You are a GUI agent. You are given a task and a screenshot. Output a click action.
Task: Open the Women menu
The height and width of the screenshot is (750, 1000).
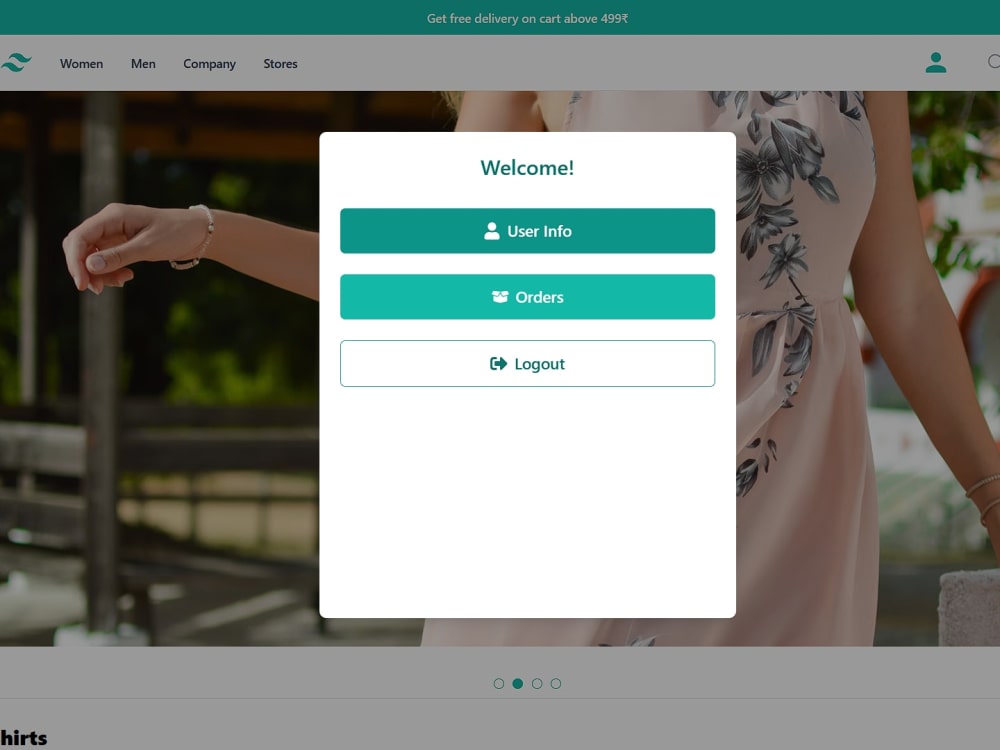[x=82, y=64]
